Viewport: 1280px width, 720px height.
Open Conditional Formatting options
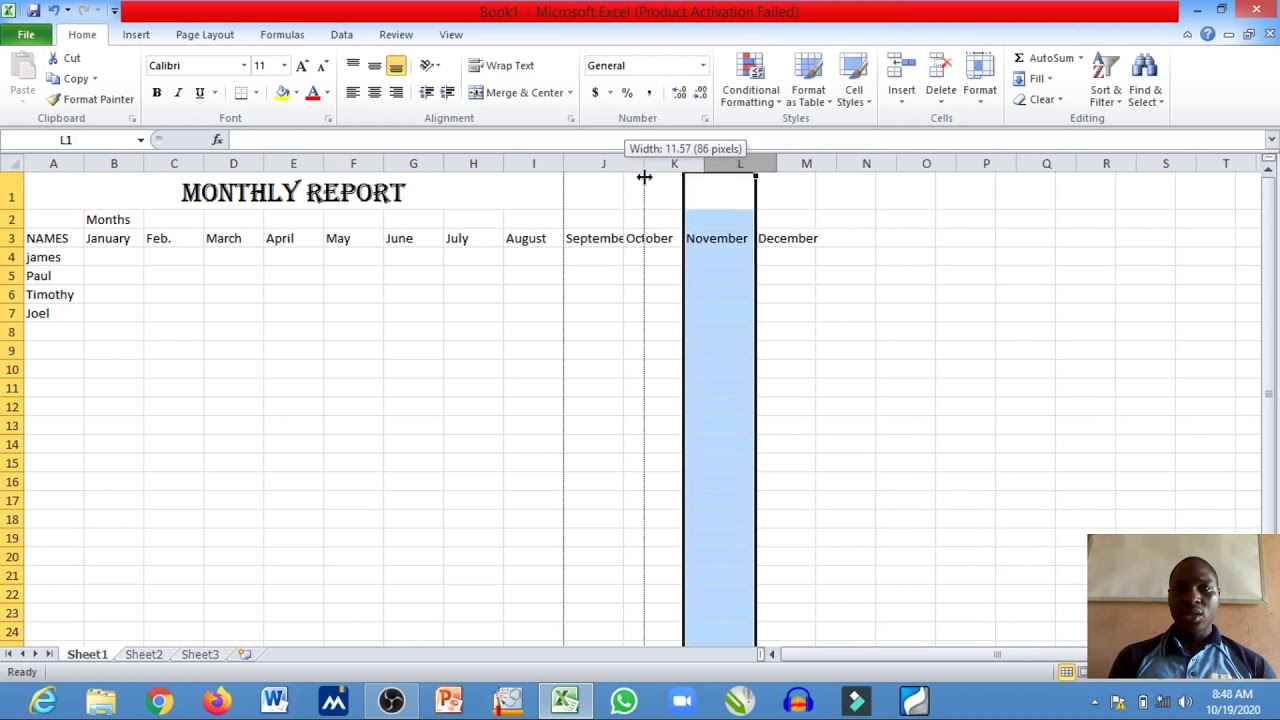click(751, 81)
